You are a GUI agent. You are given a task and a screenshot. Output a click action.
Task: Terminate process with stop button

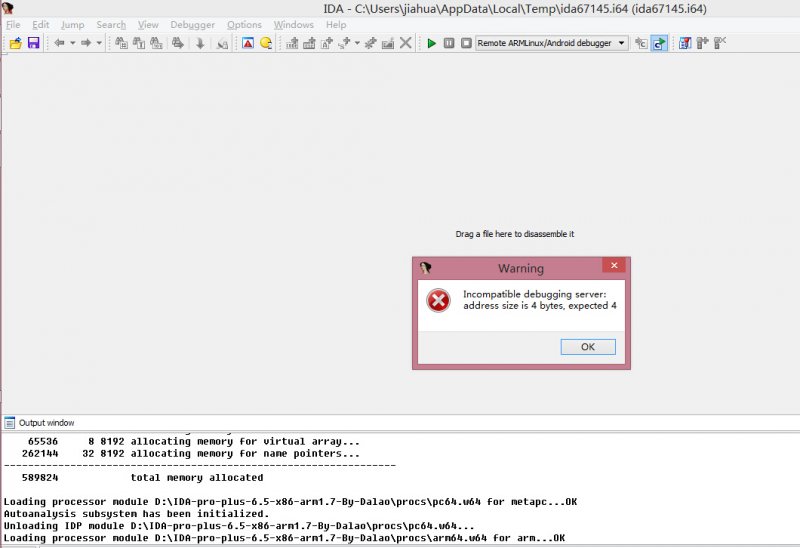point(466,43)
